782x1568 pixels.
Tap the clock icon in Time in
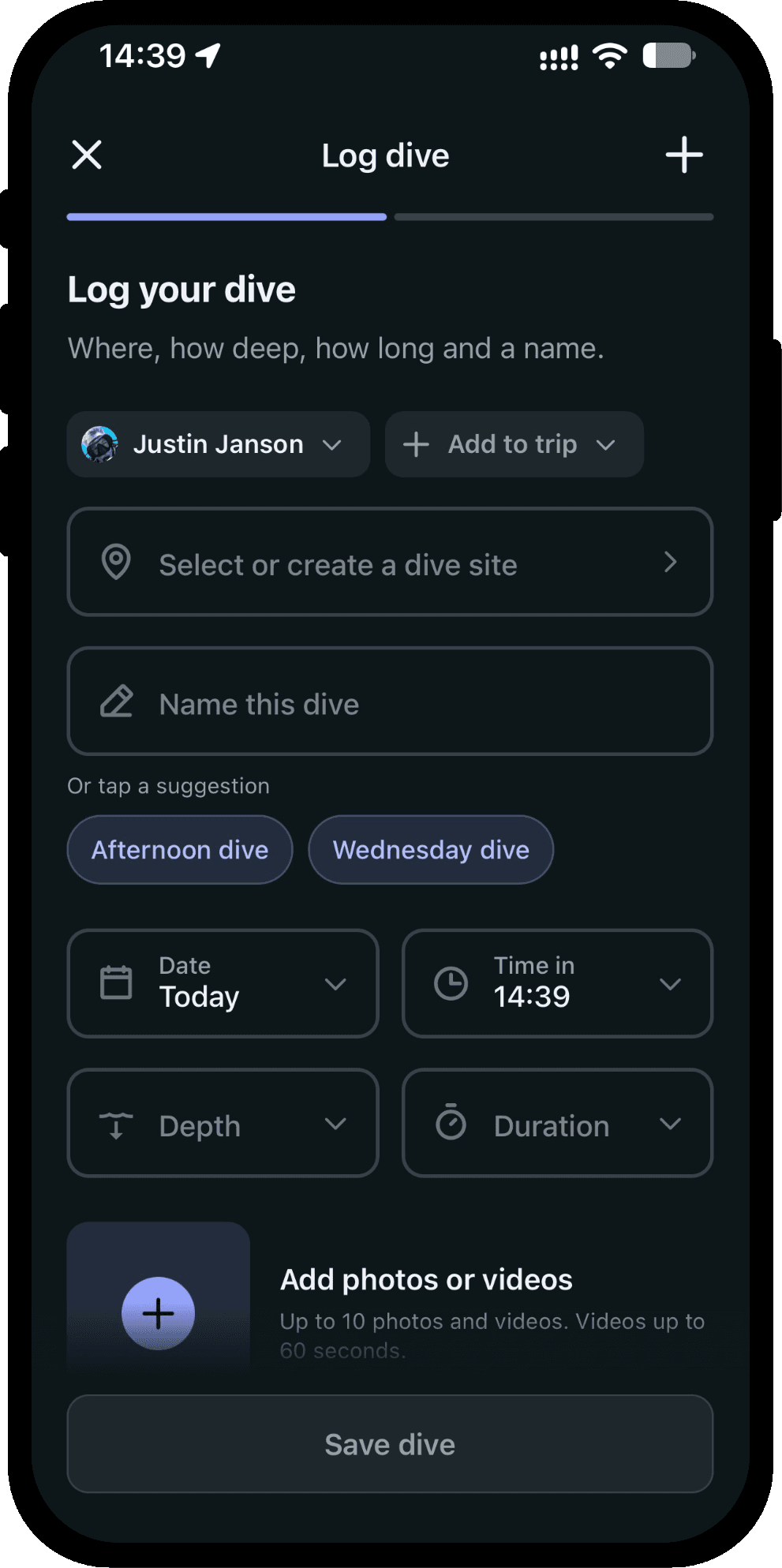451,983
